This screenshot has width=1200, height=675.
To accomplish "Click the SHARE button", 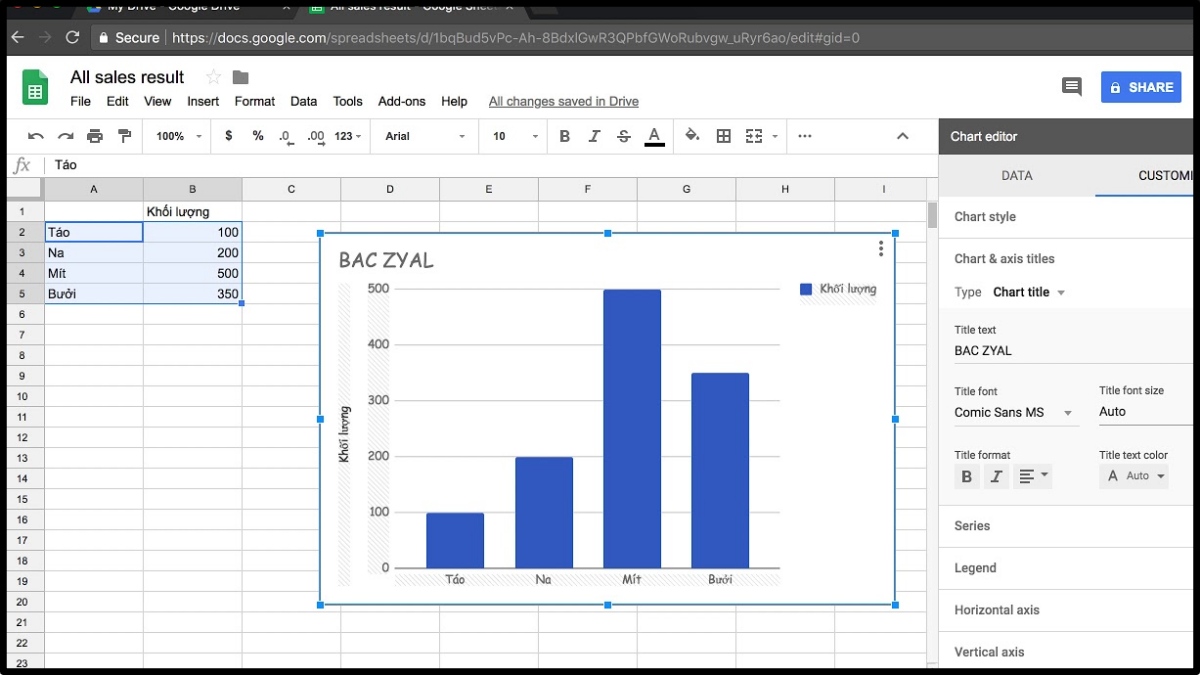I will (1141, 87).
